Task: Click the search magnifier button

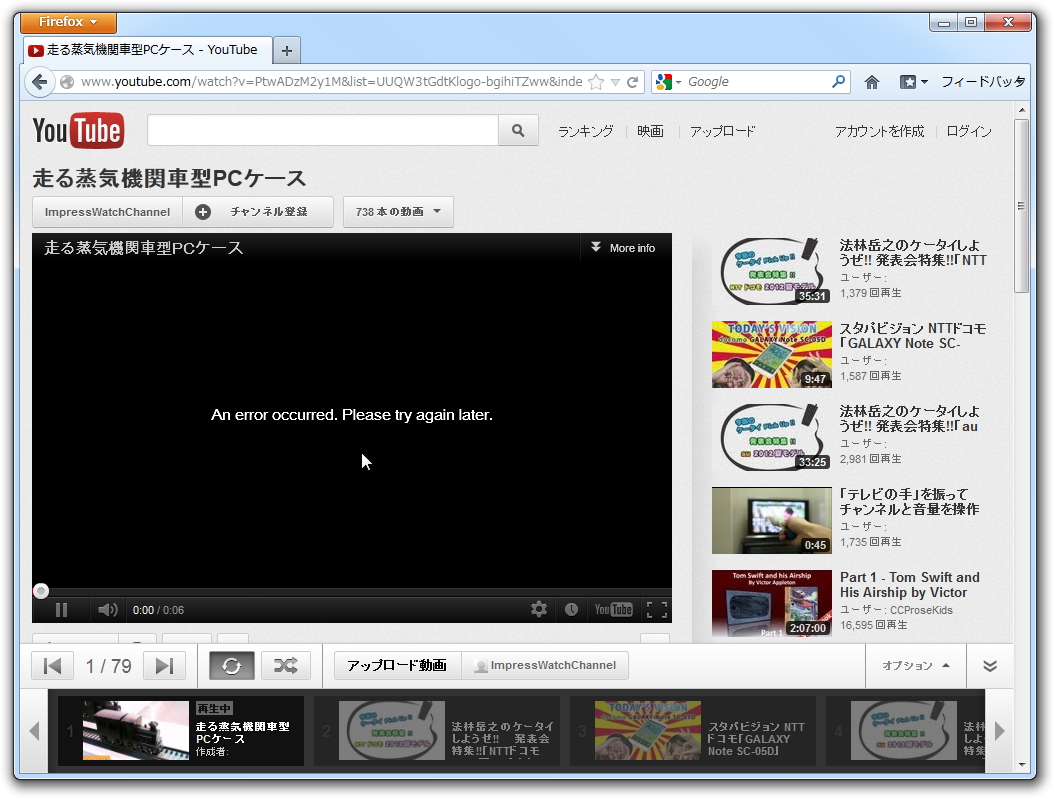Action: tap(518, 130)
